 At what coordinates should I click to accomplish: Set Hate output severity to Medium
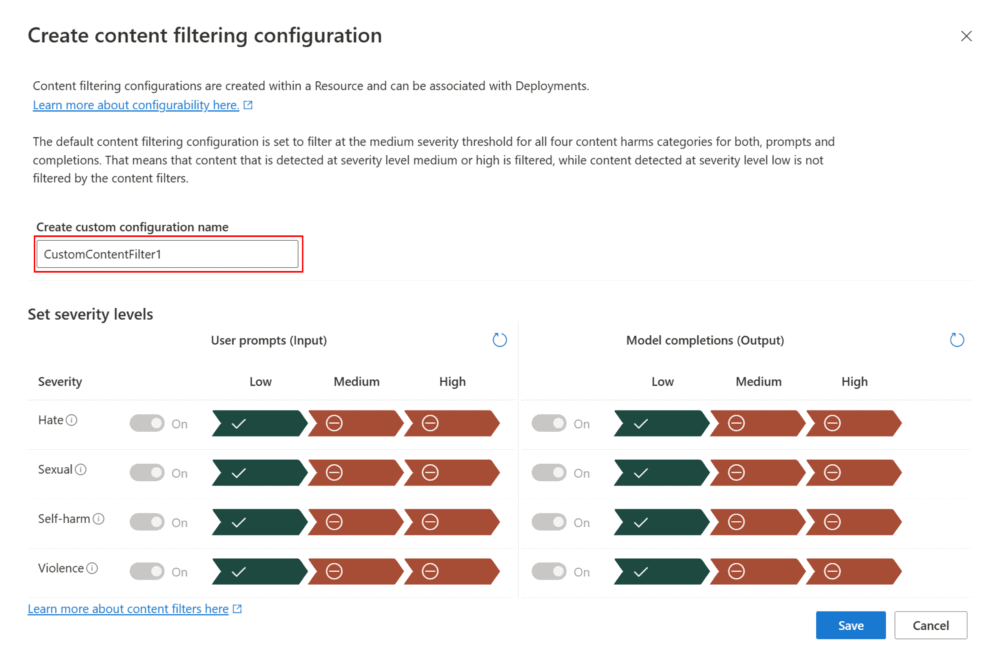click(x=758, y=423)
